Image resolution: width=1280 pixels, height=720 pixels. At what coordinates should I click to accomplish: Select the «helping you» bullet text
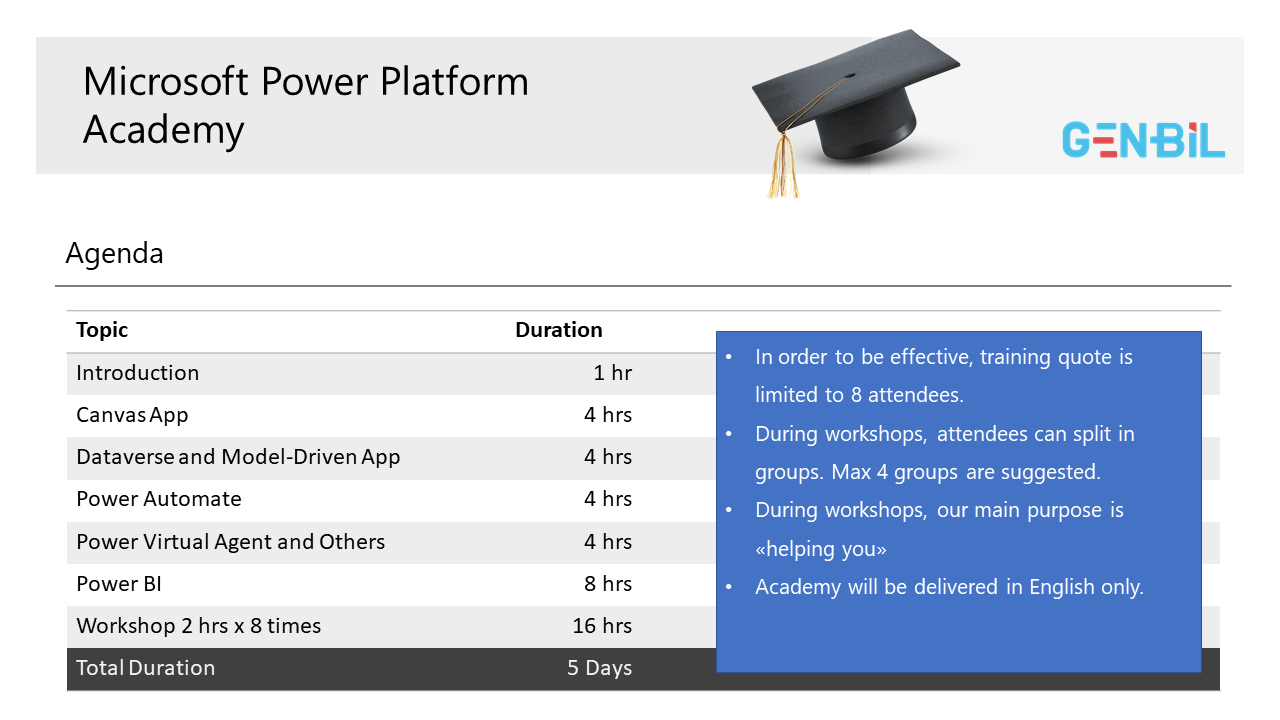pyautogui.click(x=939, y=529)
